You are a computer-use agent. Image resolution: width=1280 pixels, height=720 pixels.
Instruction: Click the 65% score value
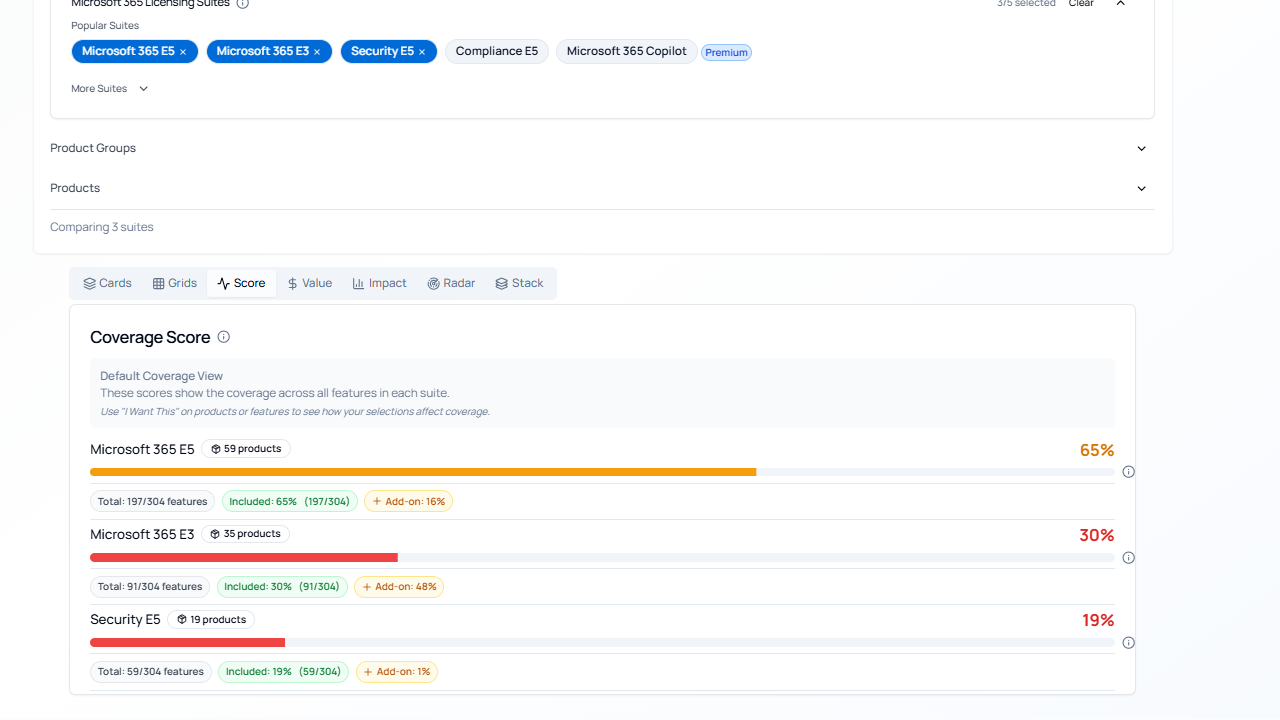click(x=1097, y=450)
